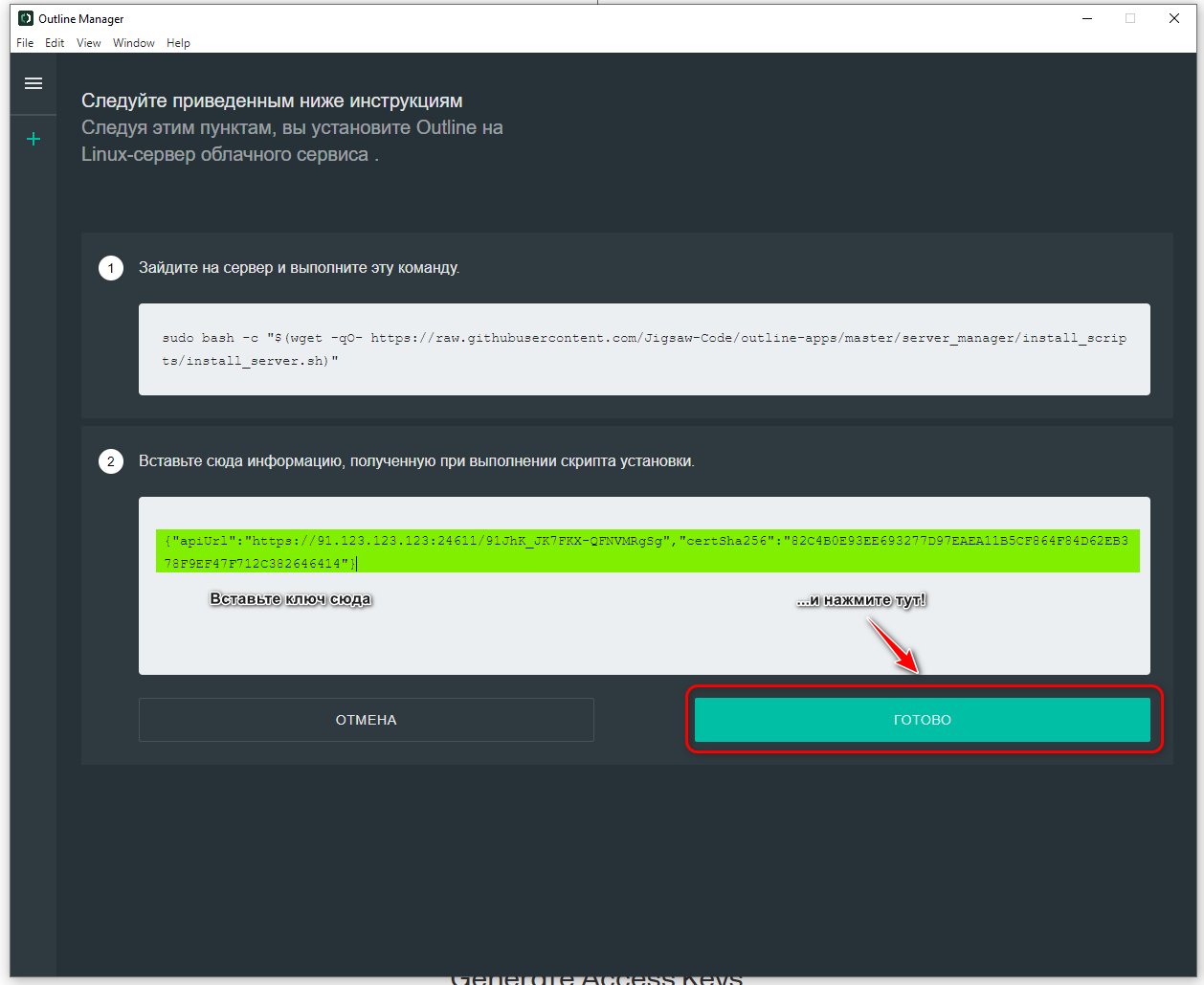Select the step 1 instruction text

click(x=300, y=268)
